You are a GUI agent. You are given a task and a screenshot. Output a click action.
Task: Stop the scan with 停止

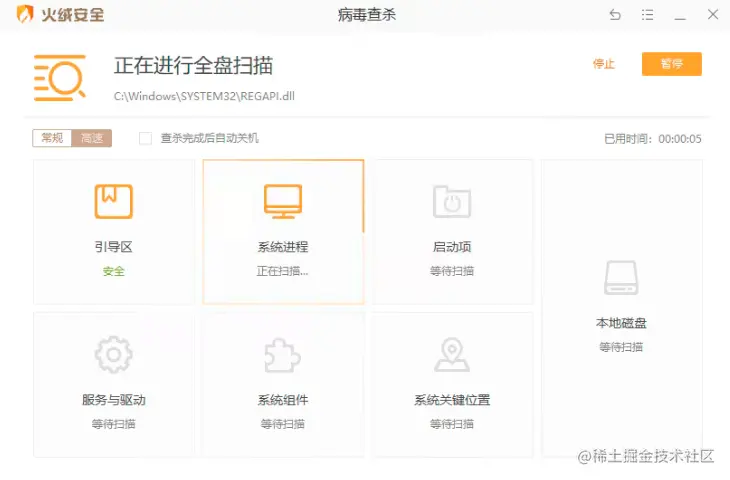tap(604, 64)
